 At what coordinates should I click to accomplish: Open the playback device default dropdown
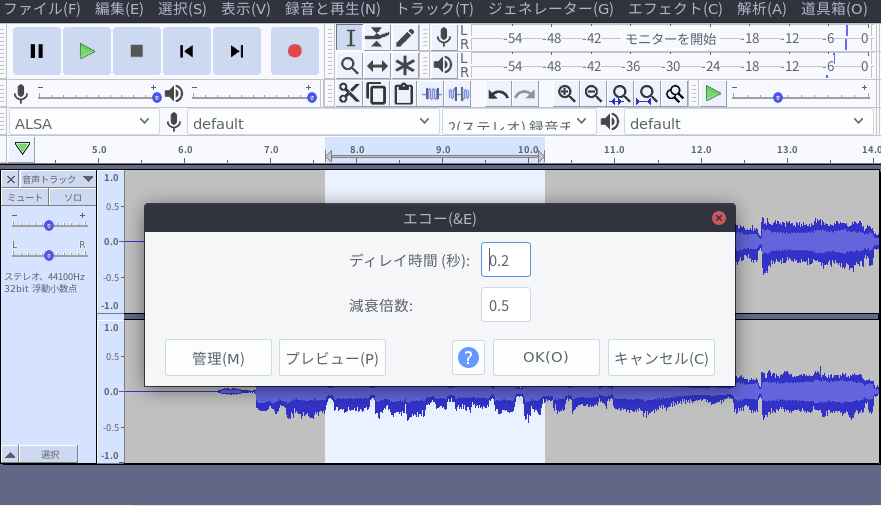click(748, 123)
